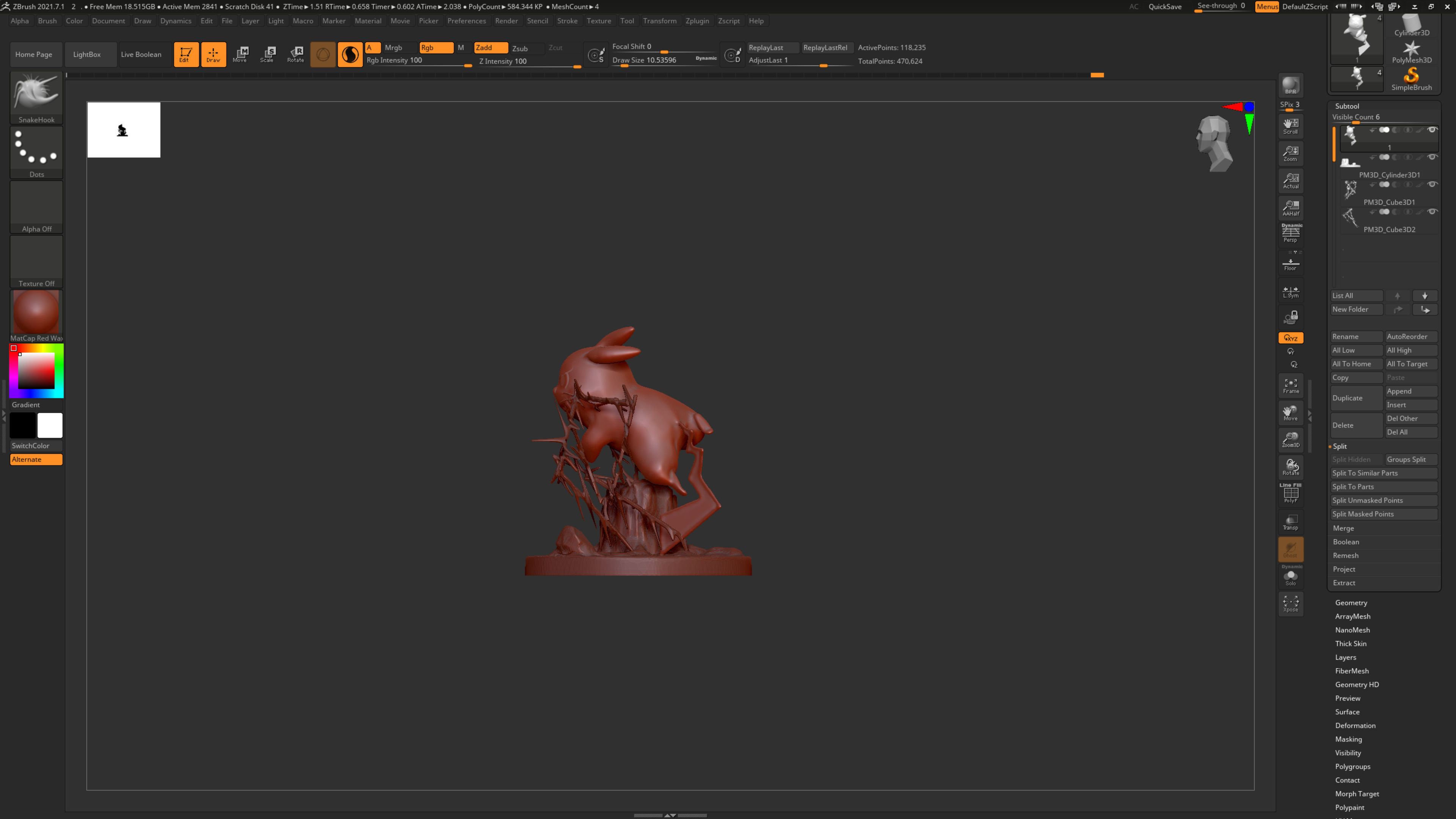
Task: Select the white secondary color swatch
Action: (x=50, y=425)
